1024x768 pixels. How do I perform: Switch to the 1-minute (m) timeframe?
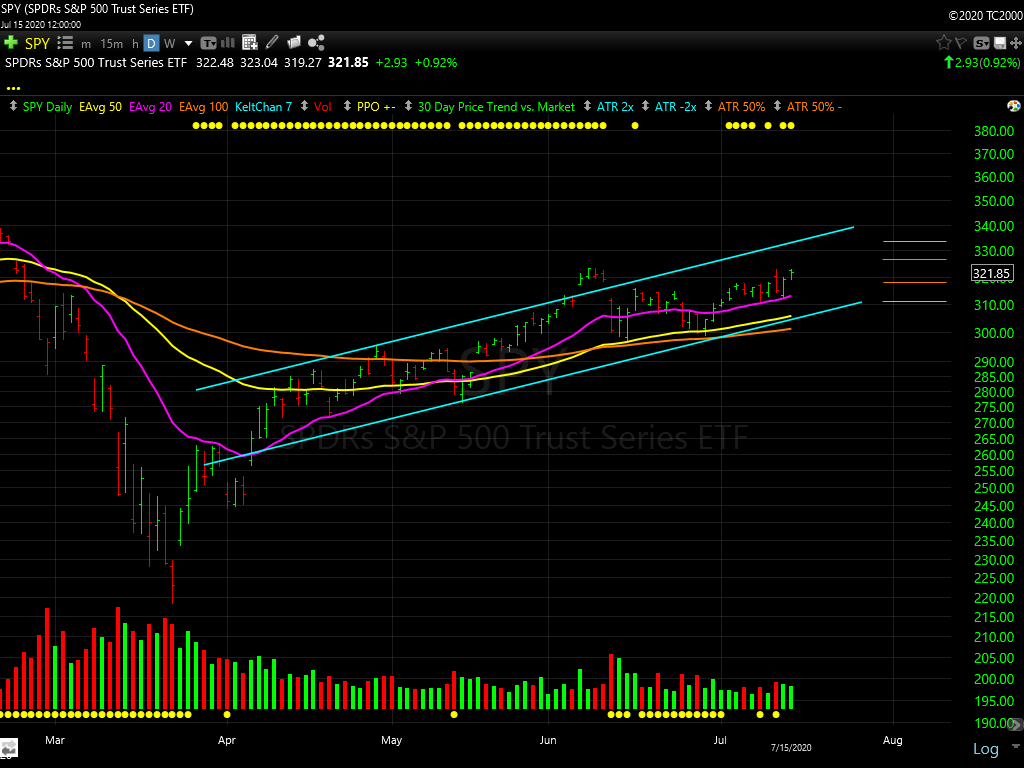[x=86, y=44]
